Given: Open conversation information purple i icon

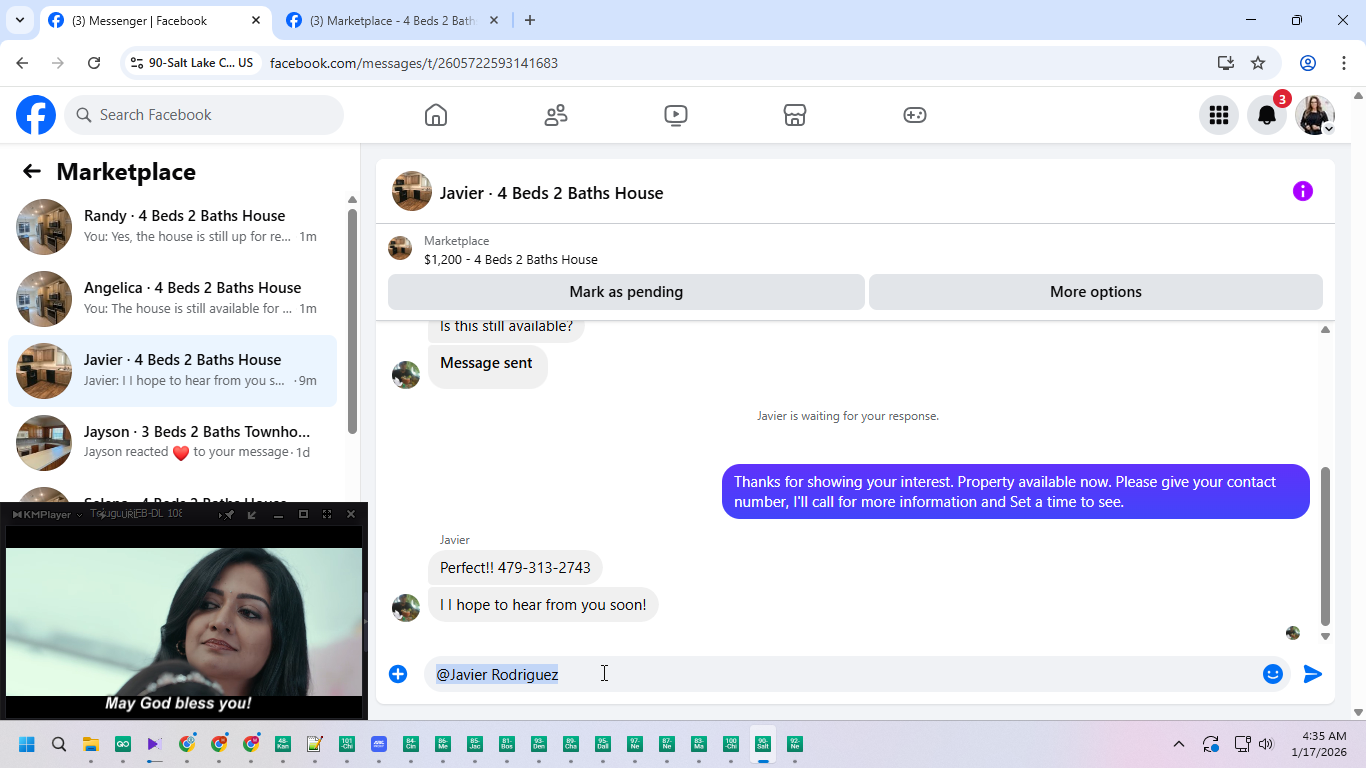Looking at the screenshot, I should 1303,191.
